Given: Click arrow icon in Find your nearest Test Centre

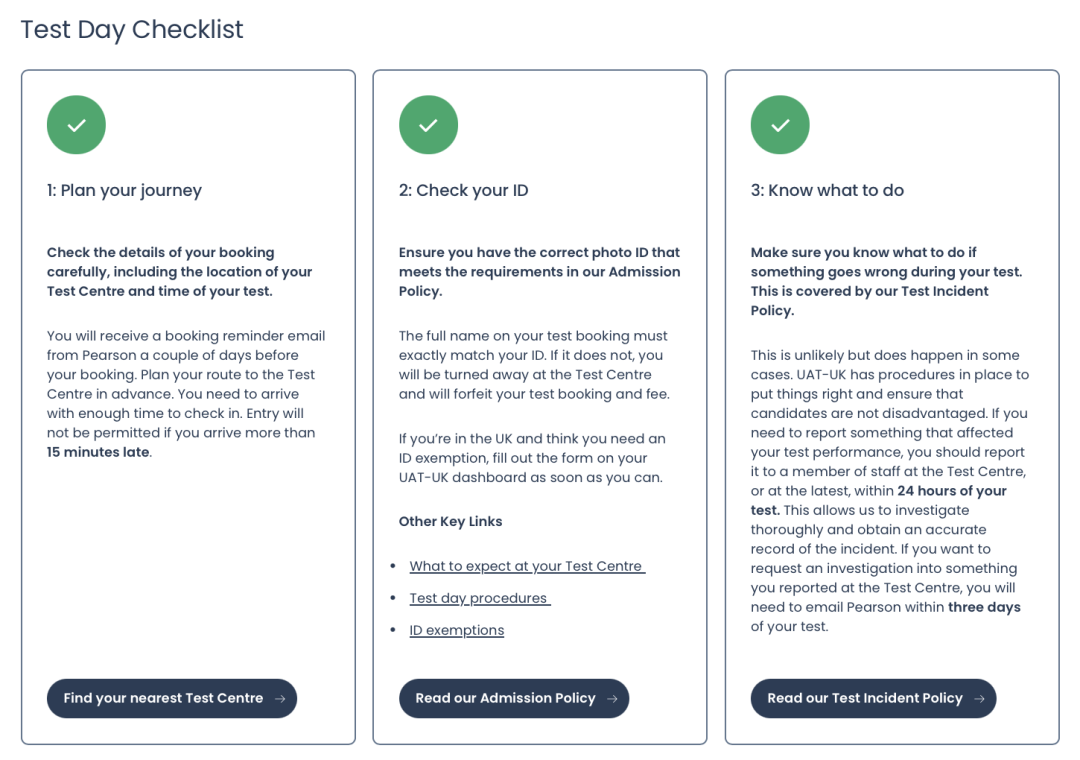Looking at the screenshot, I should [x=280, y=699].
